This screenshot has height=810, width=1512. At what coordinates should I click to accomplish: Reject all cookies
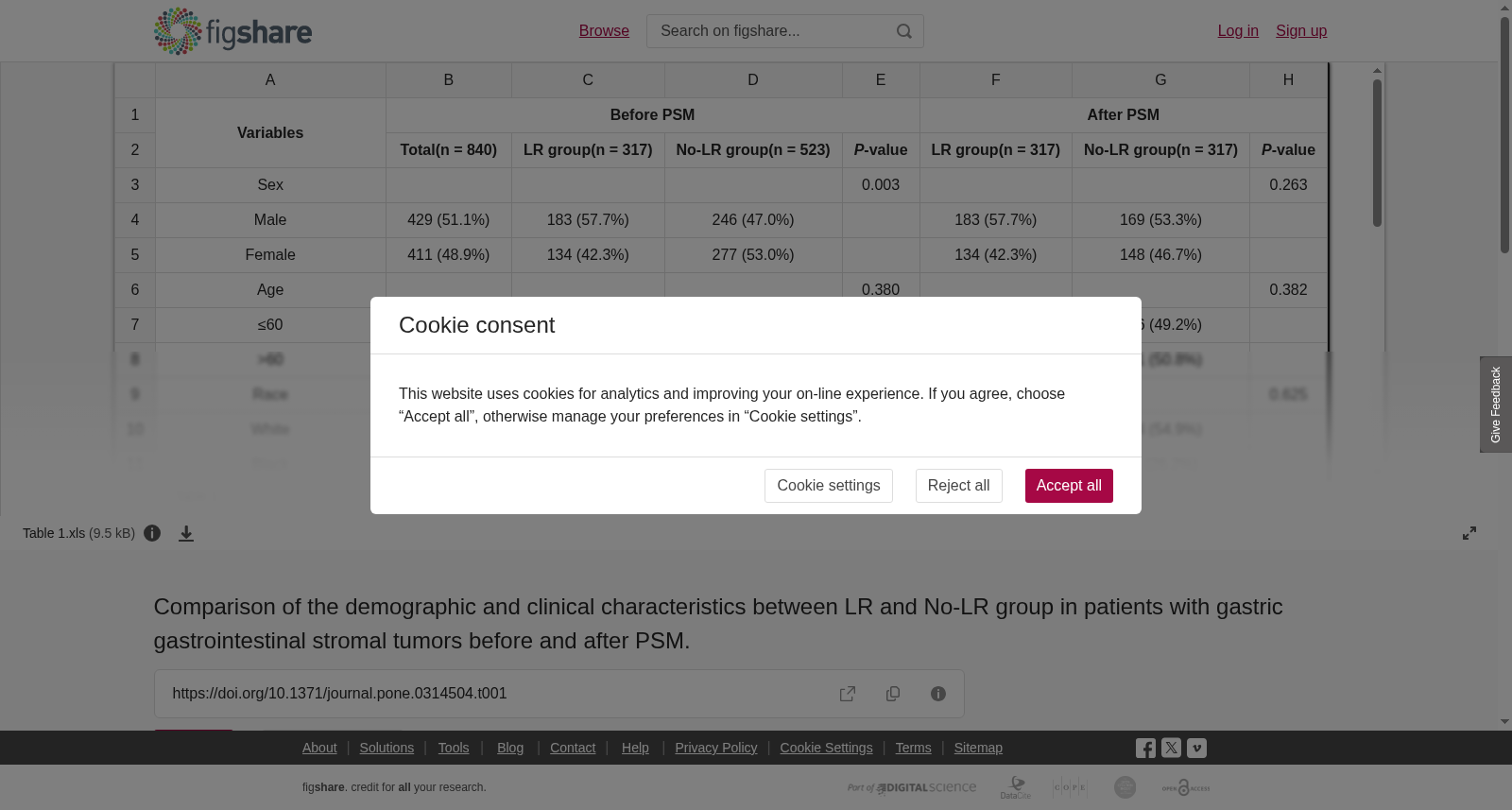[958, 486]
